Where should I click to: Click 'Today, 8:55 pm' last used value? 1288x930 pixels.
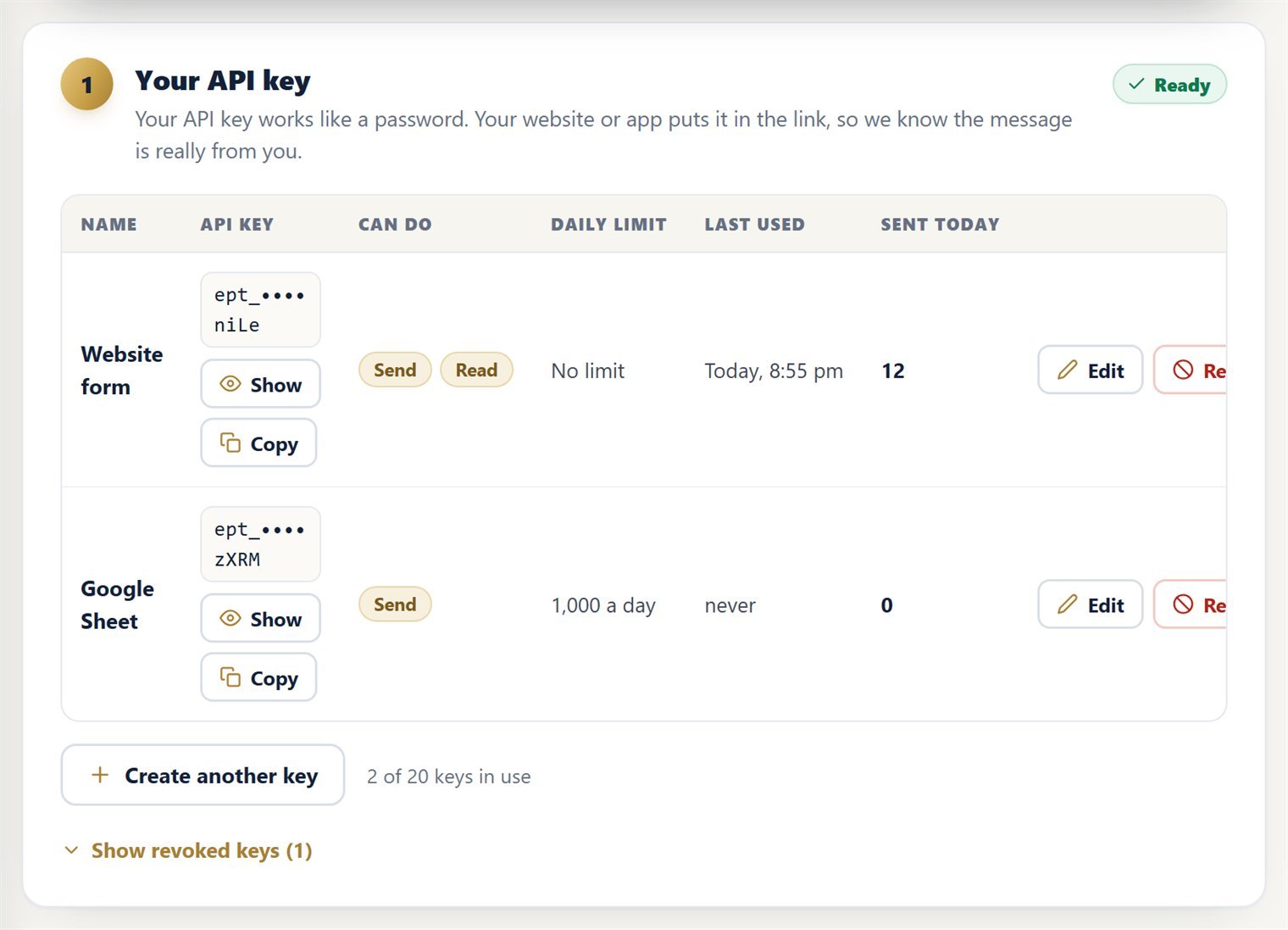pyautogui.click(x=774, y=370)
